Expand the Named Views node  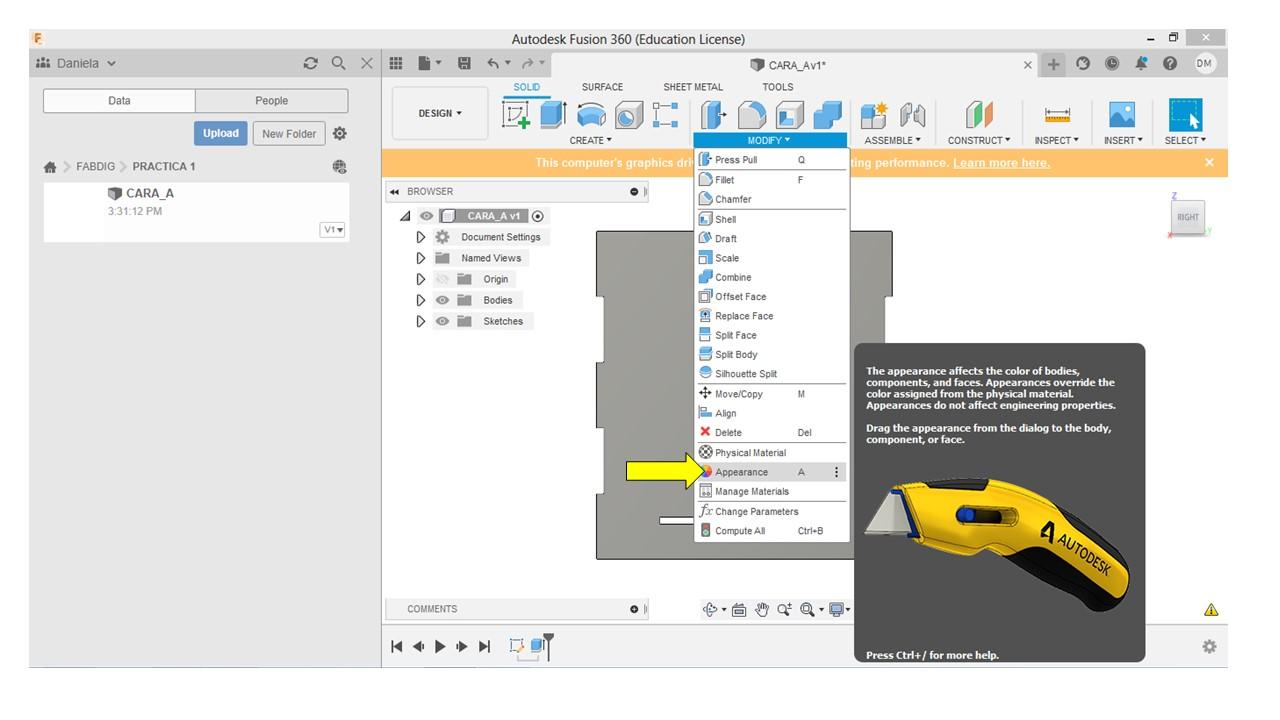(421, 258)
